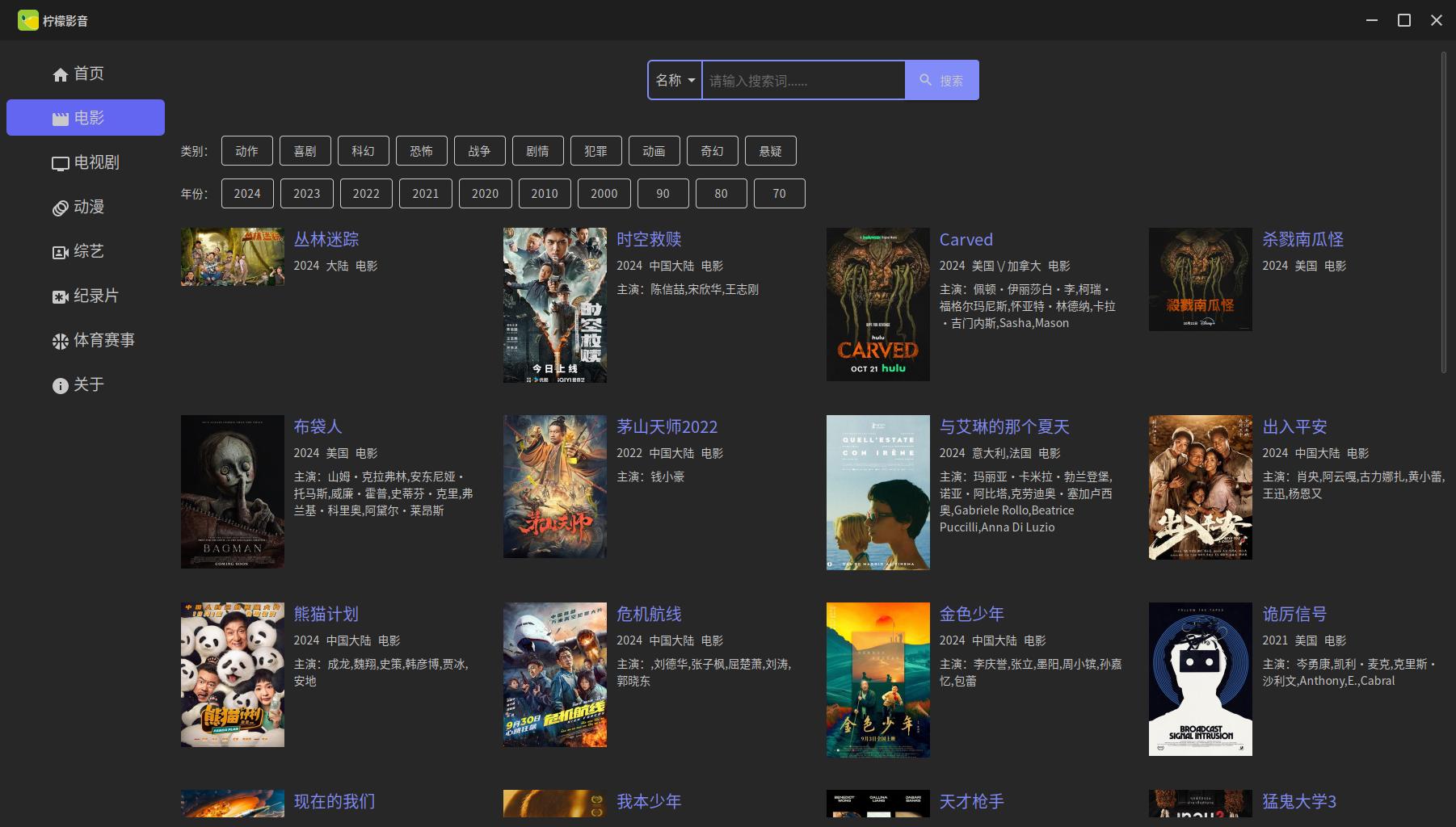Select the 剧情 genre tag
The image size is (1456, 827).
click(x=538, y=151)
